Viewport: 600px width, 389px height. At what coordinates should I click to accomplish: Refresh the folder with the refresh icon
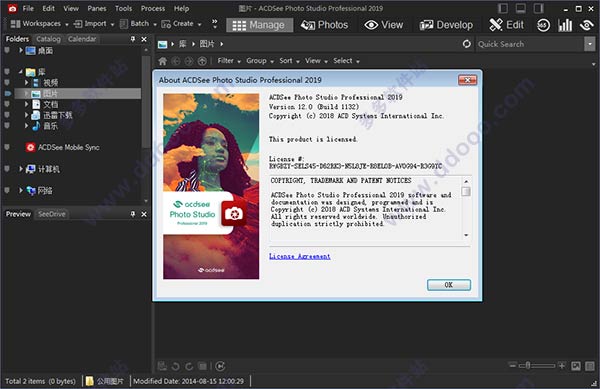[466, 44]
